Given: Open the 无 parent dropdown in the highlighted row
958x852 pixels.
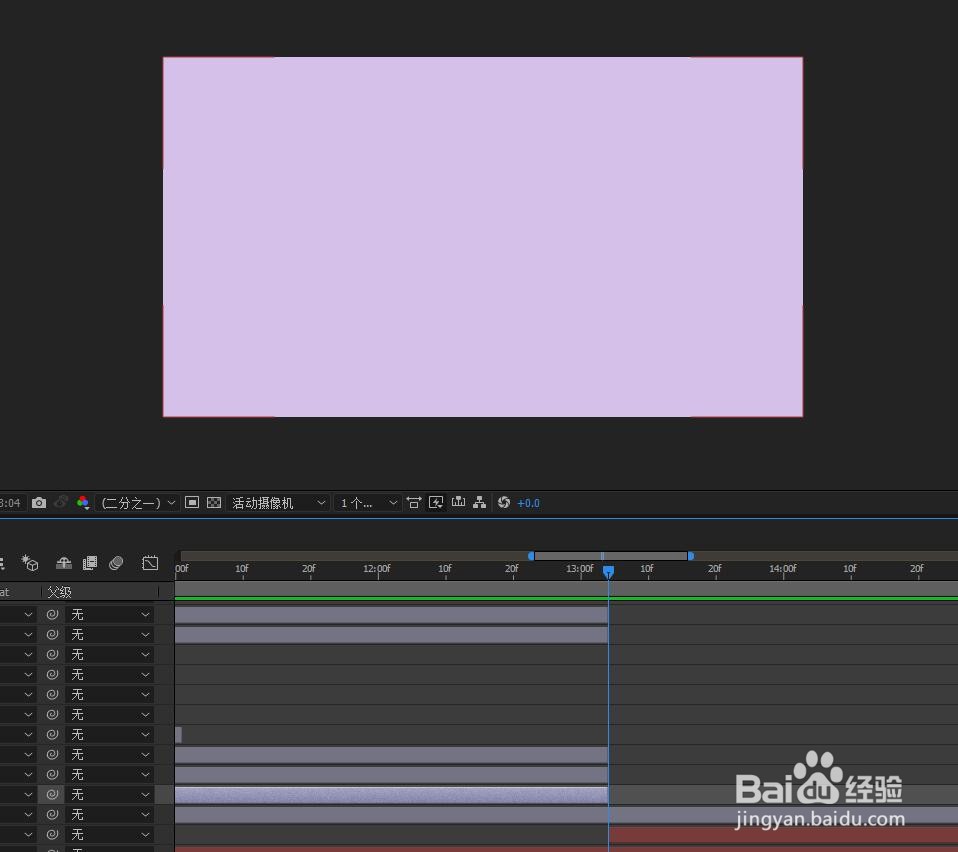Looking at the screenshot, I should coord(109,795).
